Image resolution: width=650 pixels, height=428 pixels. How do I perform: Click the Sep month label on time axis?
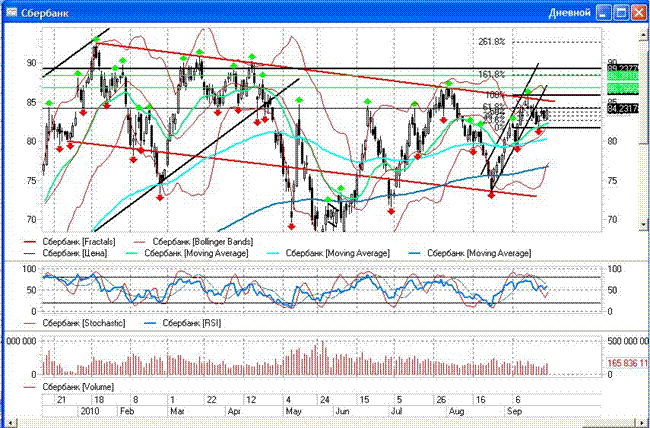(x=512, y=411)
